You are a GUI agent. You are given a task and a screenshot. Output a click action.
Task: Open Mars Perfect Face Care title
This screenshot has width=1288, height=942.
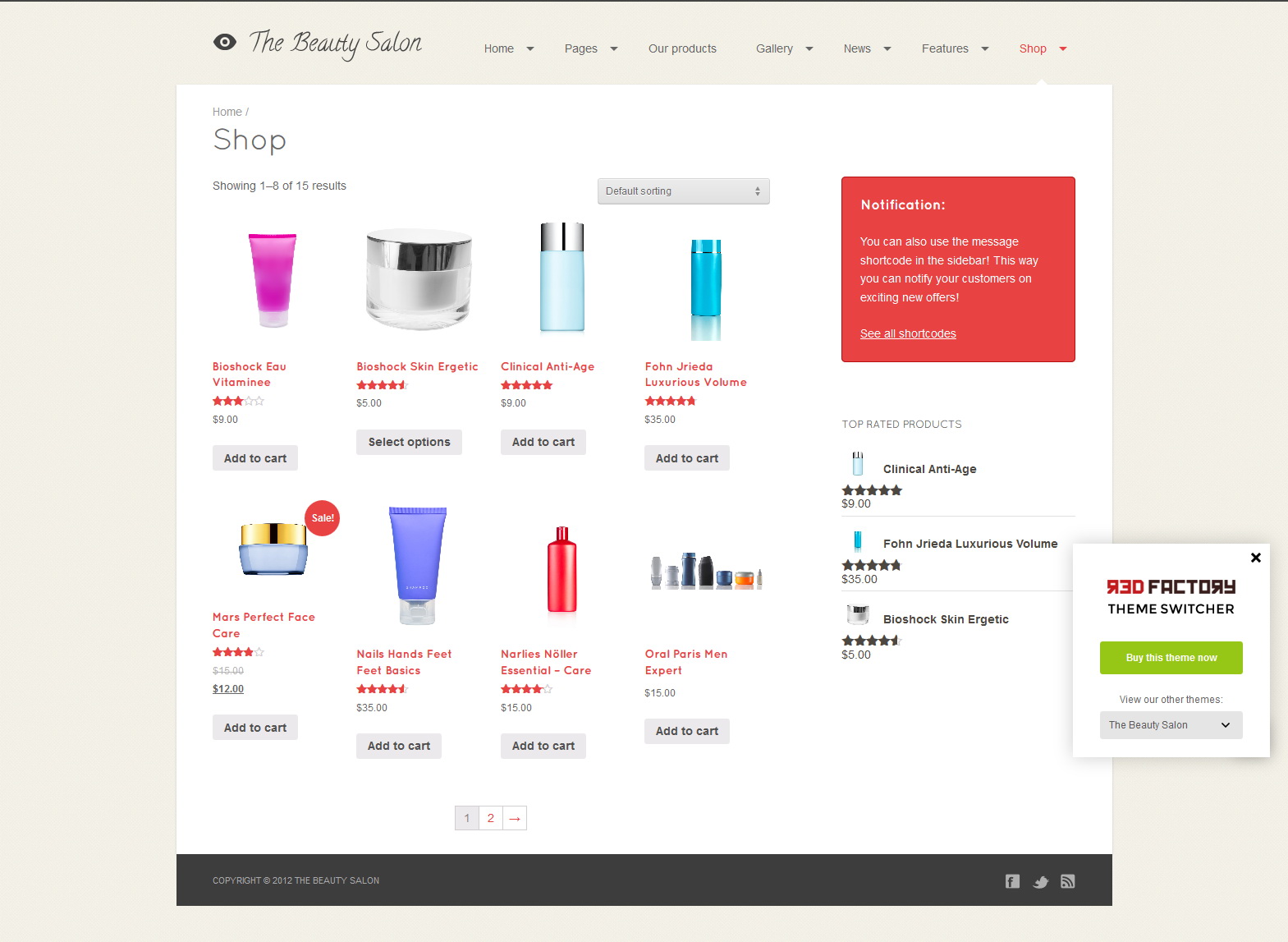point(264,625)
